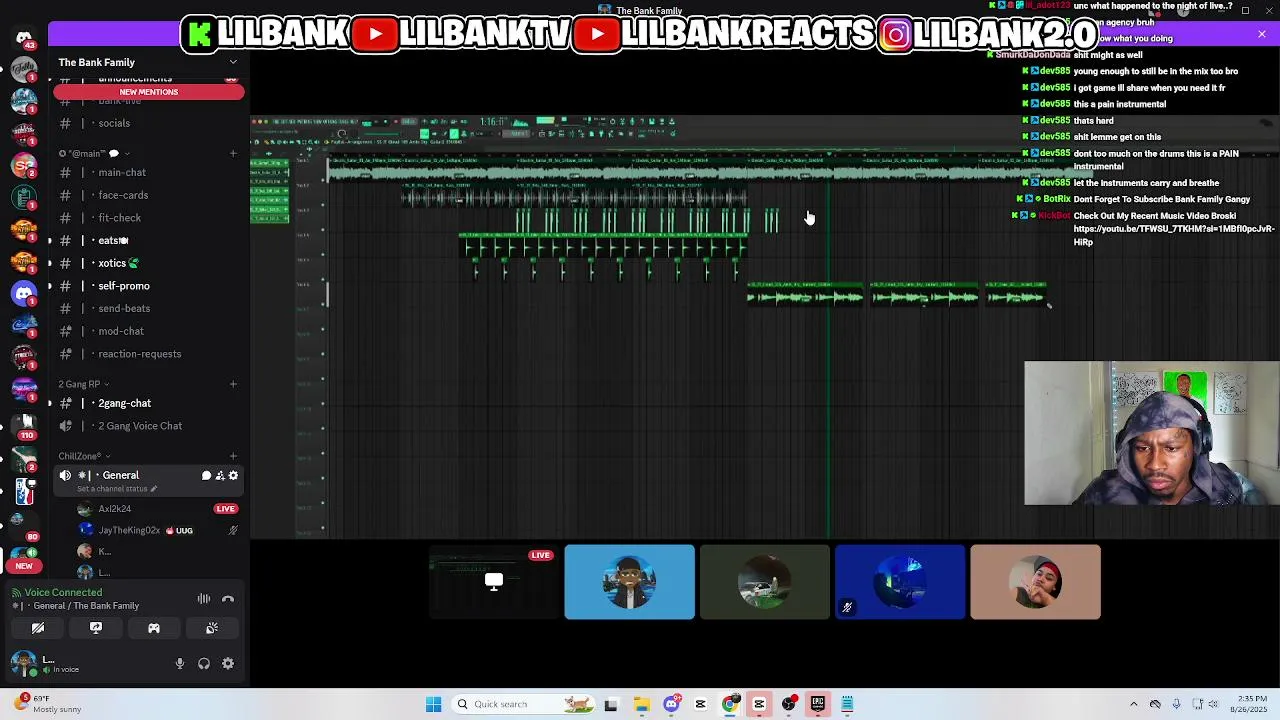
Task: Open Google Chrome from the taskbar
Action: pos(730,704)
